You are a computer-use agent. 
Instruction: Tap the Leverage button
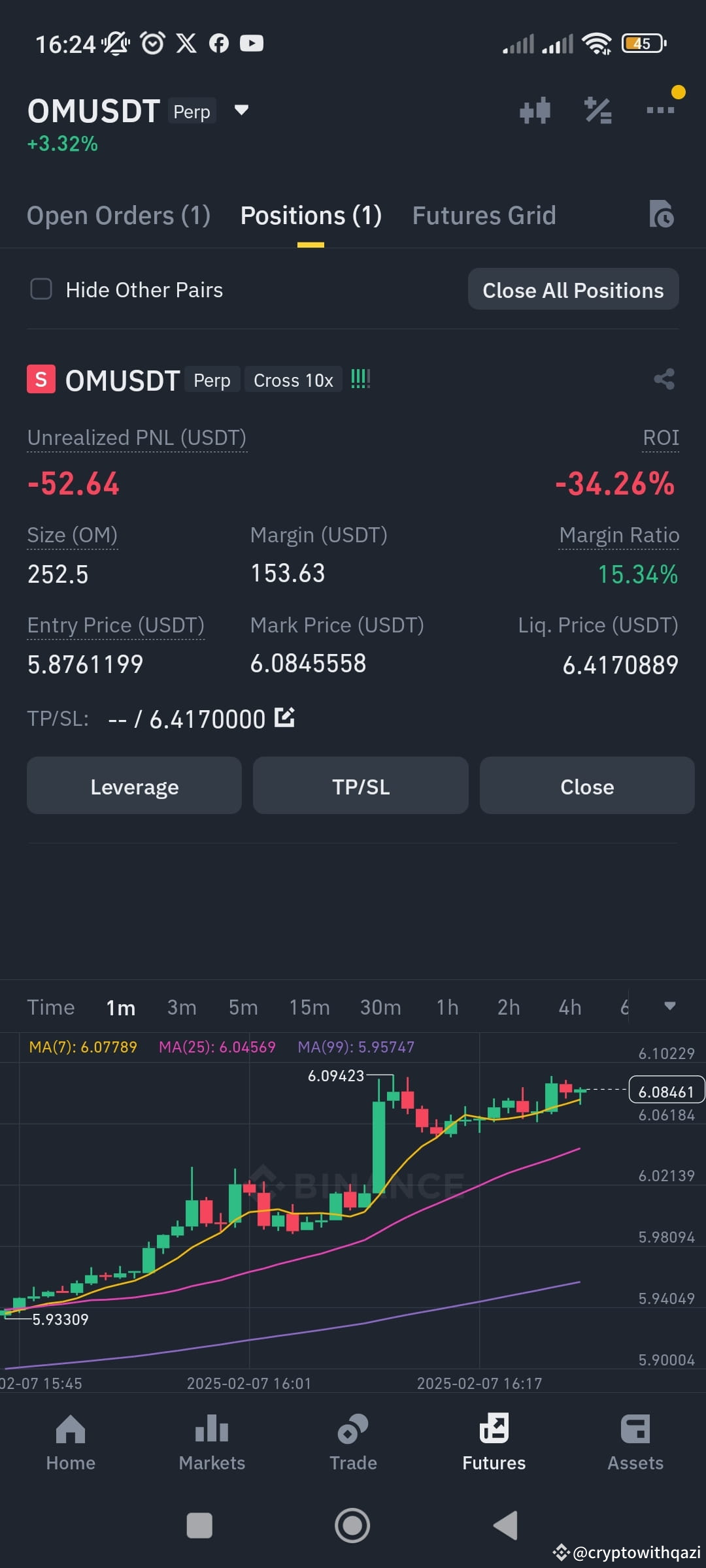click(x=134, y=785)
